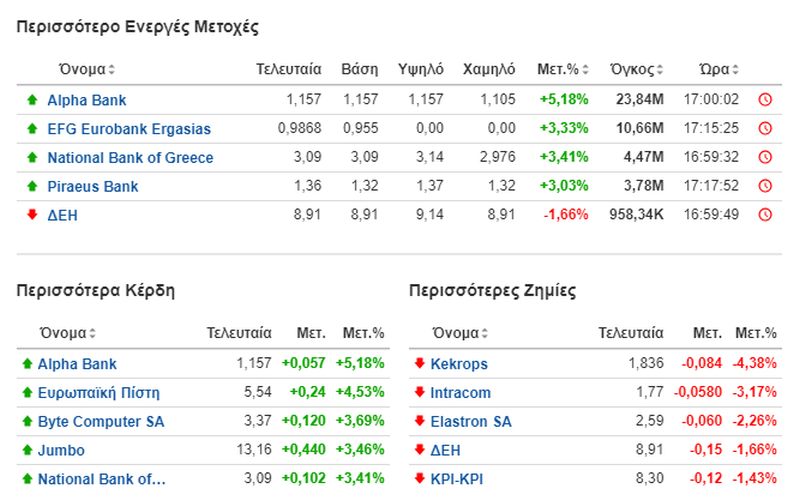Click the clock icon in ΔΕΗ active-stocks row
The height and width of the screenshot is (501, 800).
click(x=765, y=215)
